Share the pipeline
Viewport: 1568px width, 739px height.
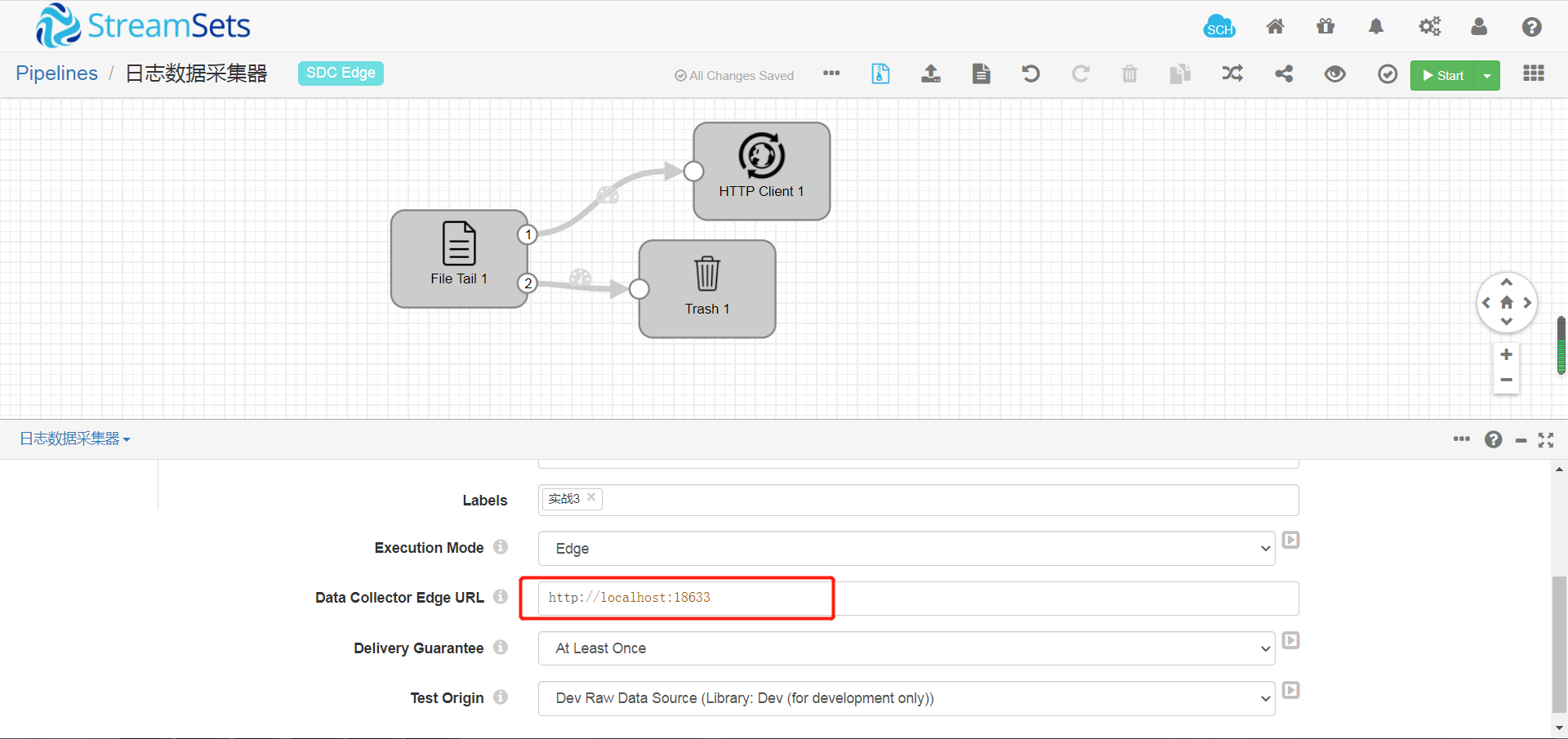tap(1284, 74)
